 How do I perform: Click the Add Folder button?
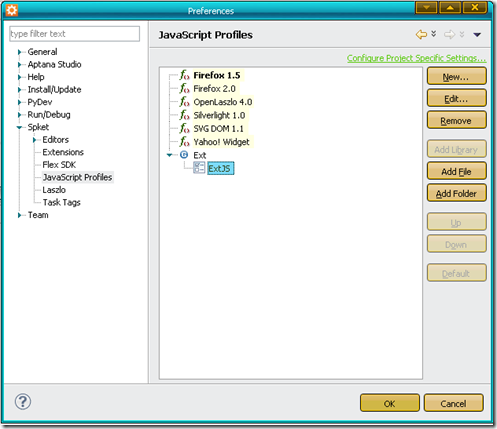pos(456,193)
